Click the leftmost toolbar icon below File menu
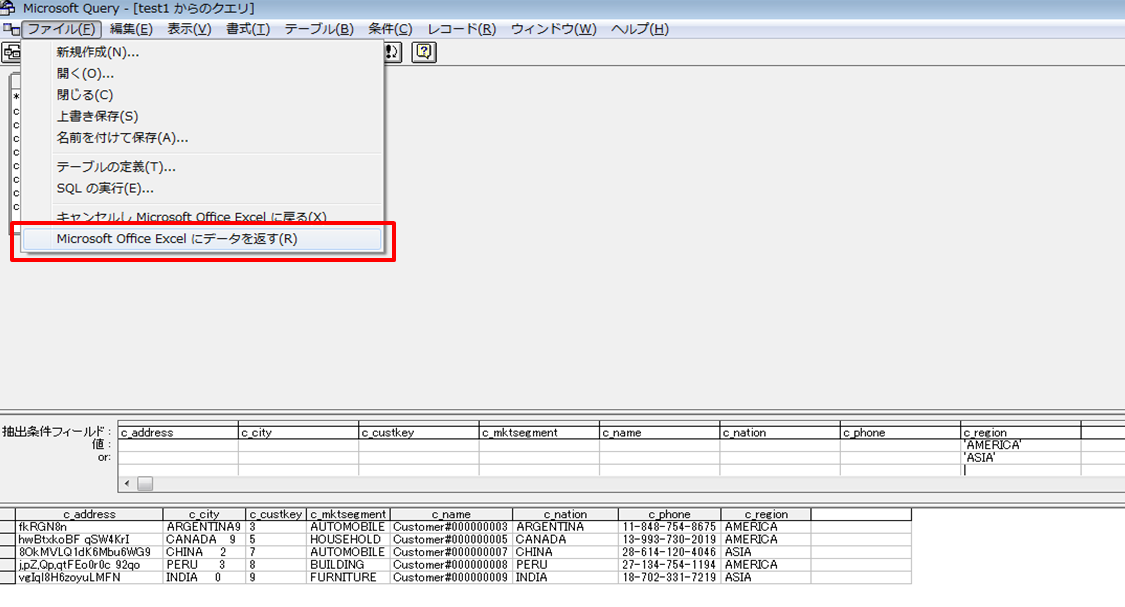 click(12, 52)
